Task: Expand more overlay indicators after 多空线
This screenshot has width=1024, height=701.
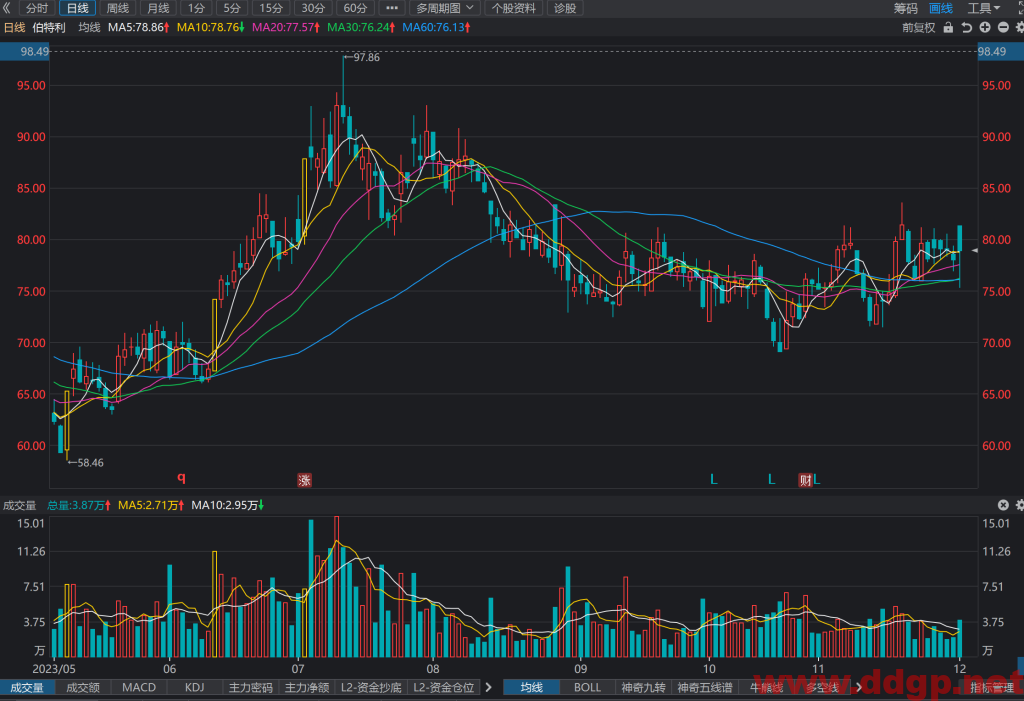Action: point(858,687)
